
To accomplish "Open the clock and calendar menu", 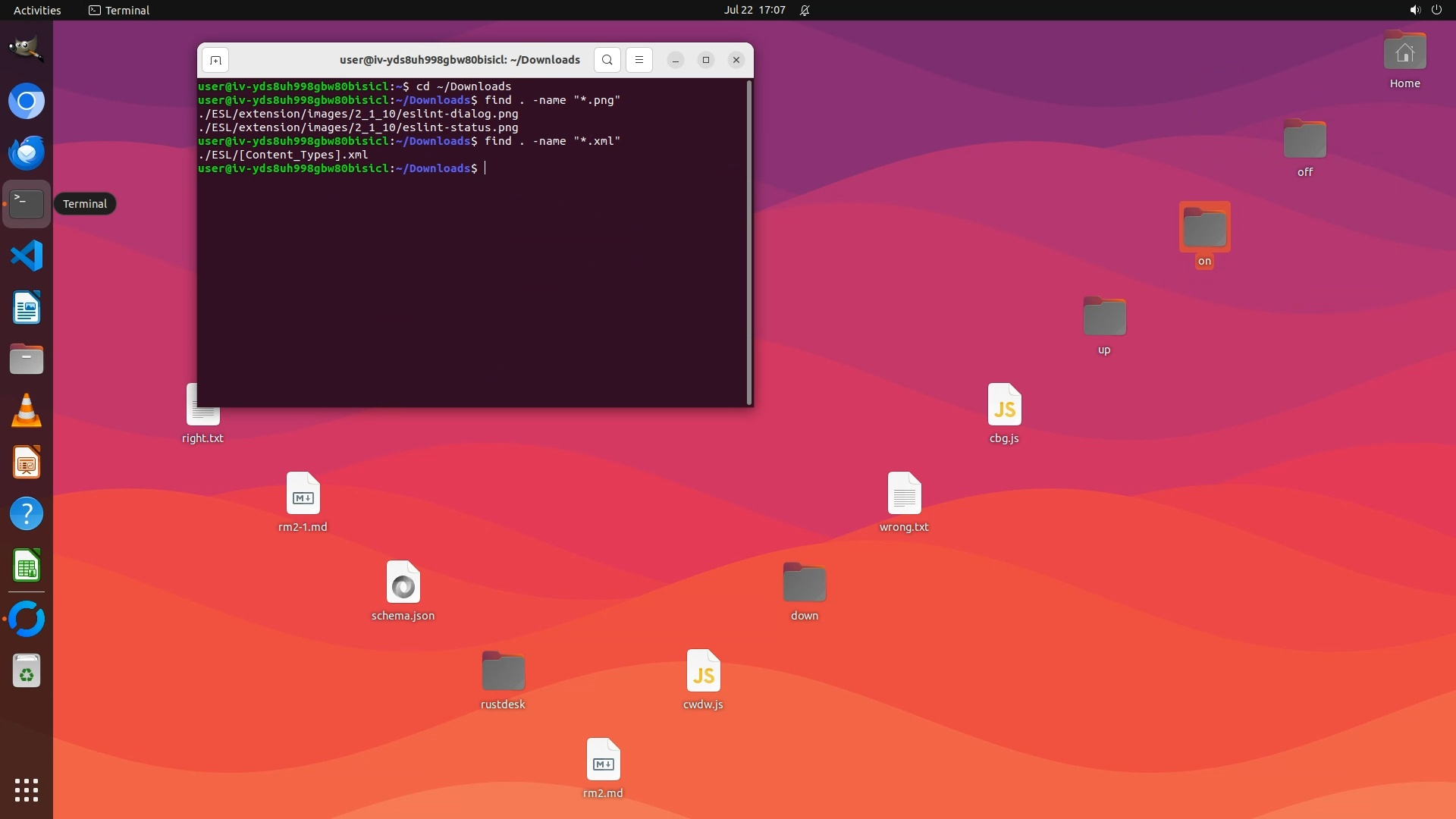I will click(x=754, y=10).
